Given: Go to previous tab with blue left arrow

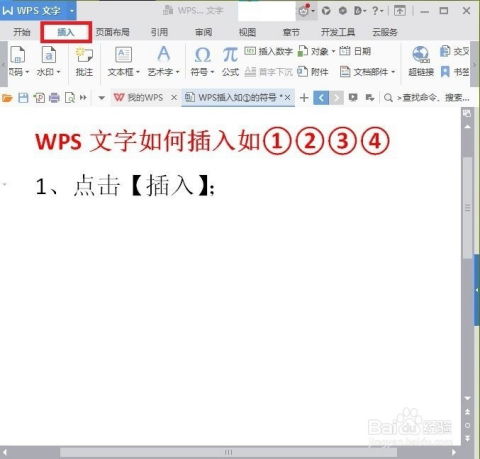Looking at the screenshot, I should pos(321,98).
